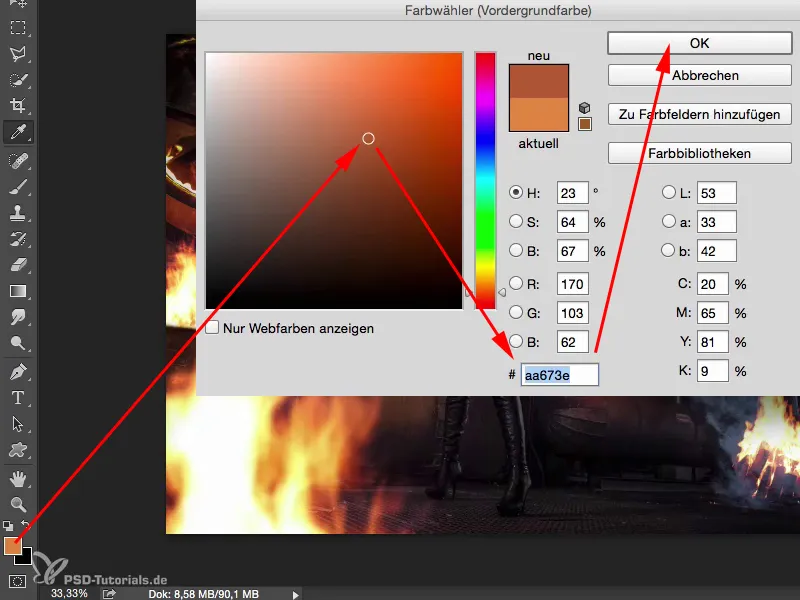Click the web-safe color small swatch
The height and width of the screenshot is (600, 800).
point(585,124)
